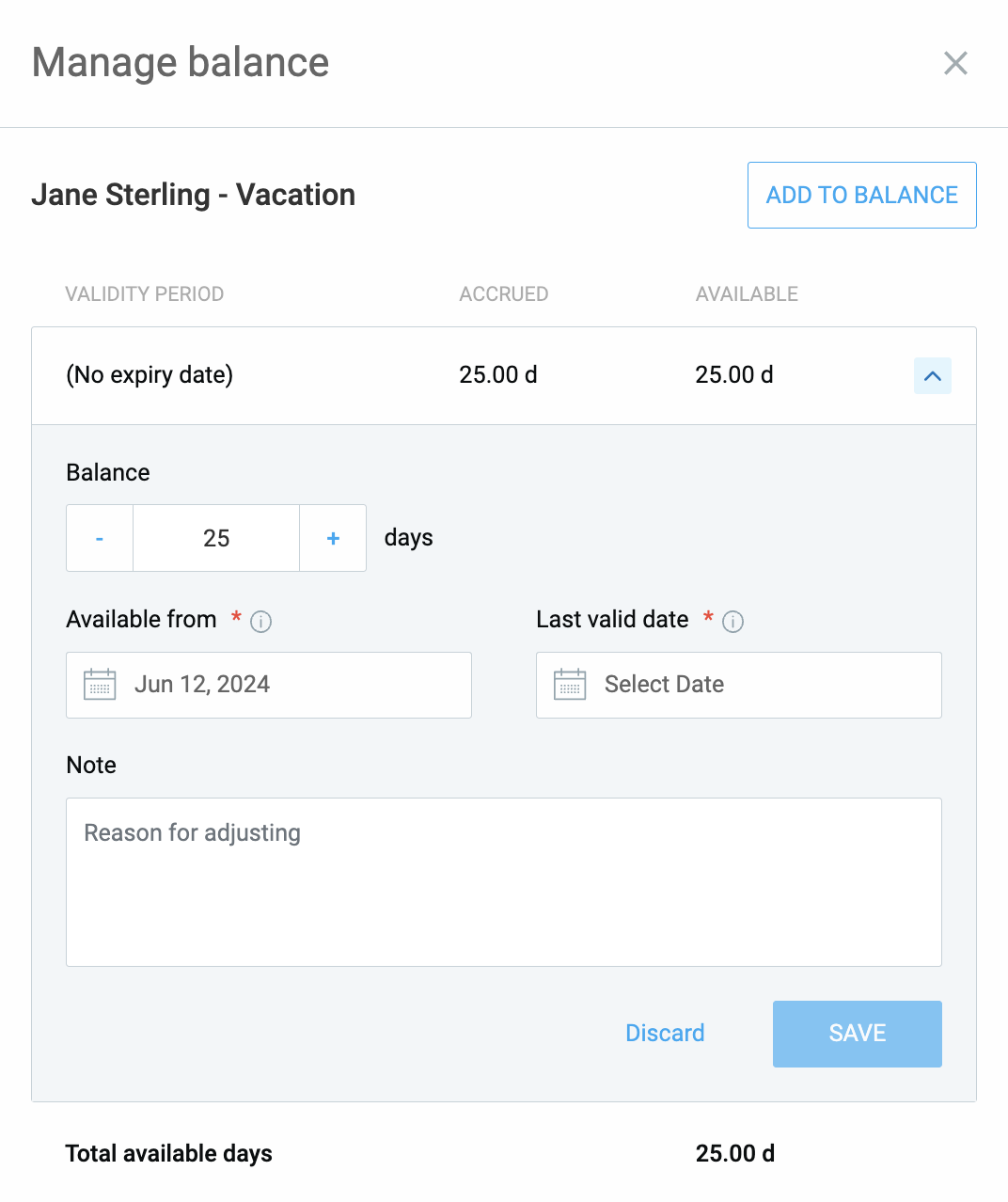
Task: Click calendar icon in Last valid date field
Action: tap(570, 685)
